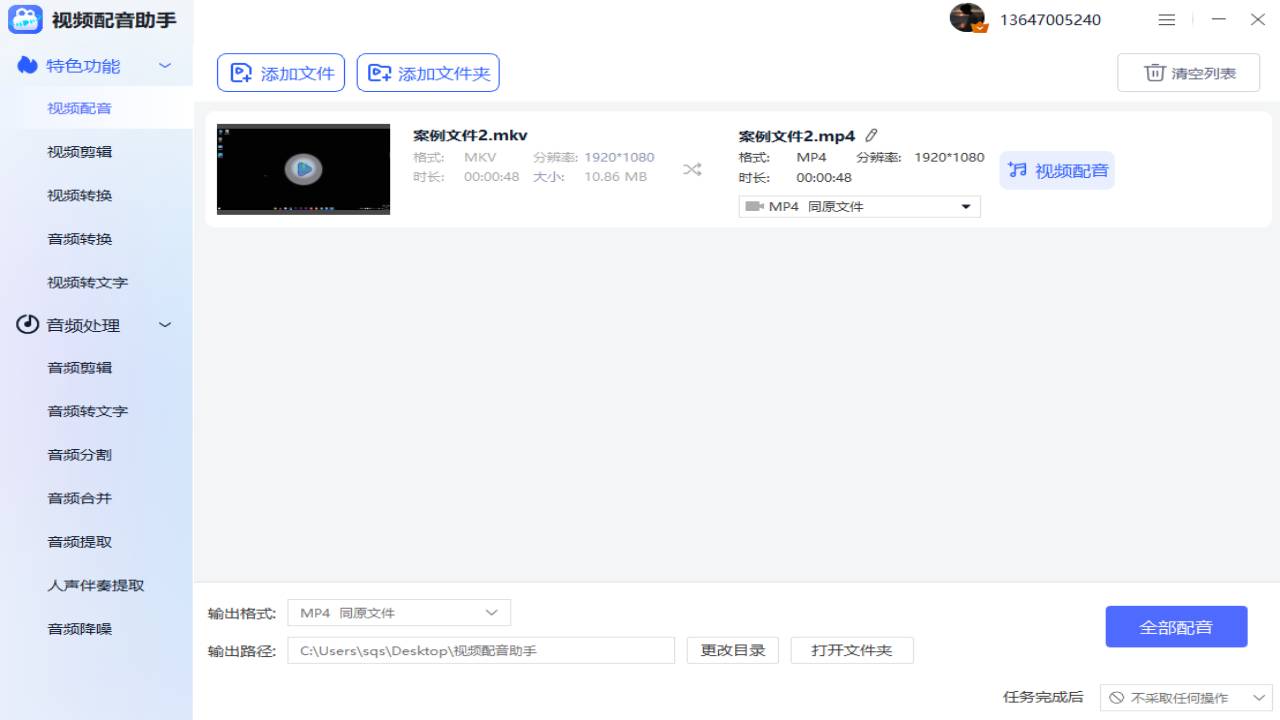
Task: Click the file icon inside 添加文件 button
Action: click(240, 72)
